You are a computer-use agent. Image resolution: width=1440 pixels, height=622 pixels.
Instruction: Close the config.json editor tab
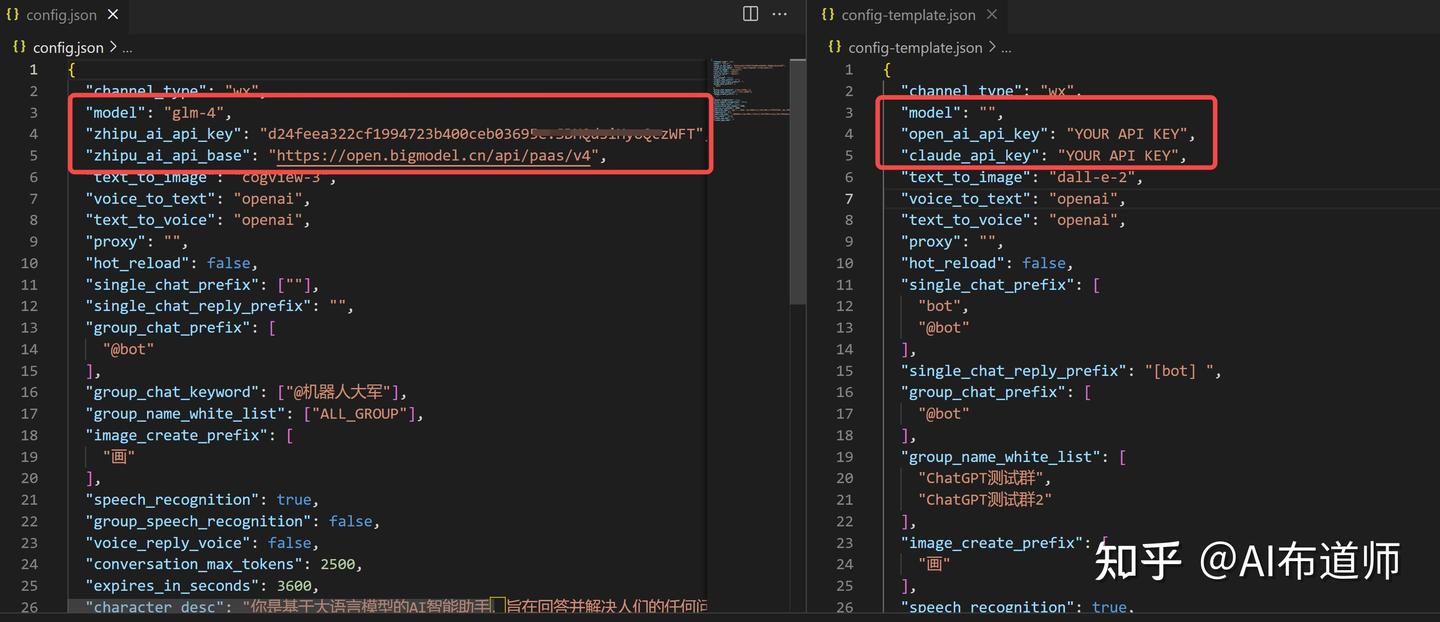point(112,15)
